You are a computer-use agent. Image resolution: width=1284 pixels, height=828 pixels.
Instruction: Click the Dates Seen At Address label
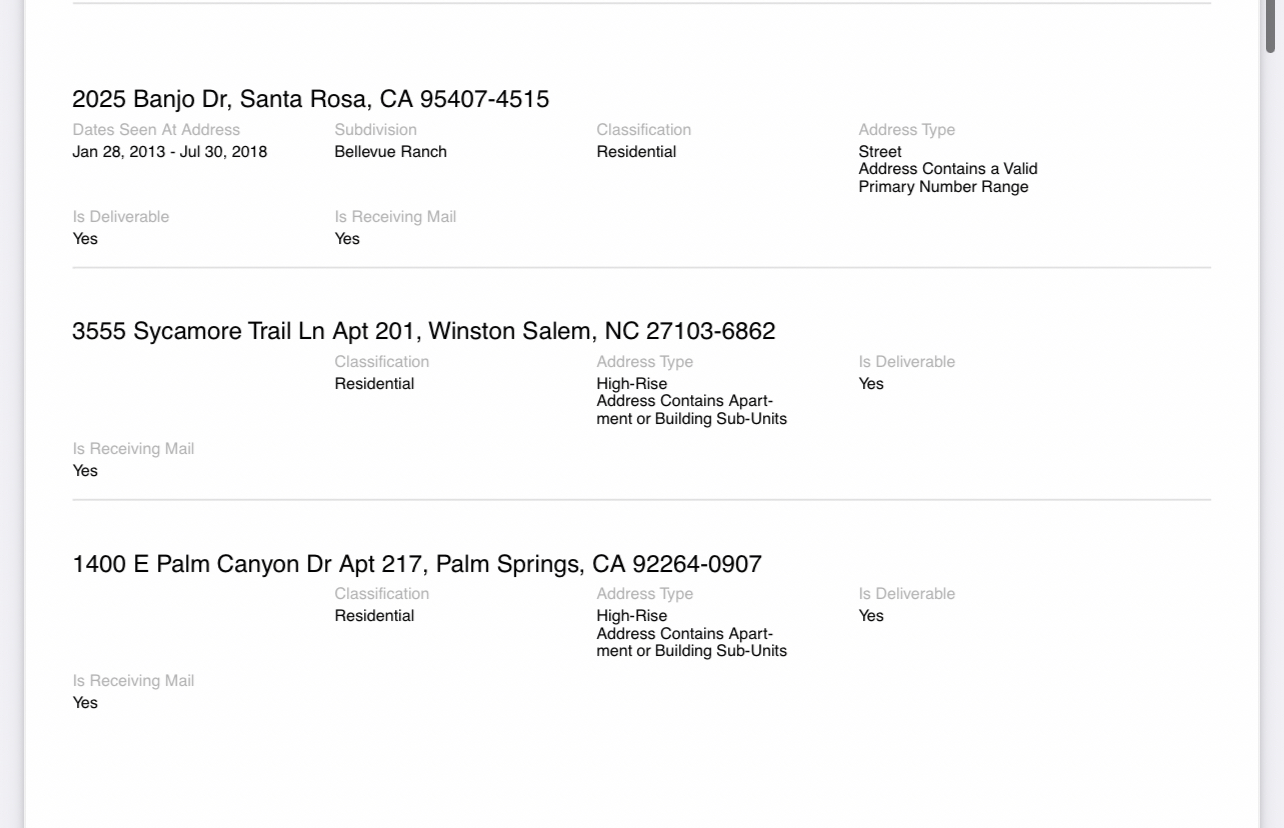[x=156, y=130]
